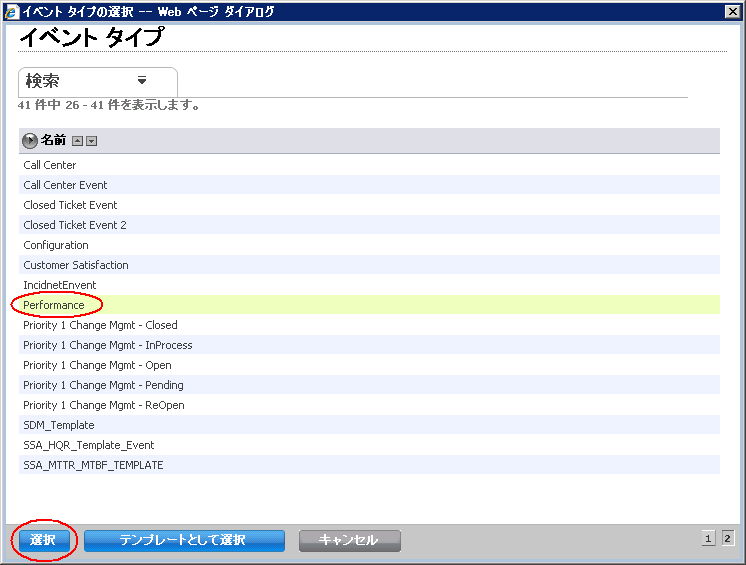The height and width of the screenshot is (565, 746).
Task: Click the Internet Explorer icon in title bar
Action: pos(11,11)
